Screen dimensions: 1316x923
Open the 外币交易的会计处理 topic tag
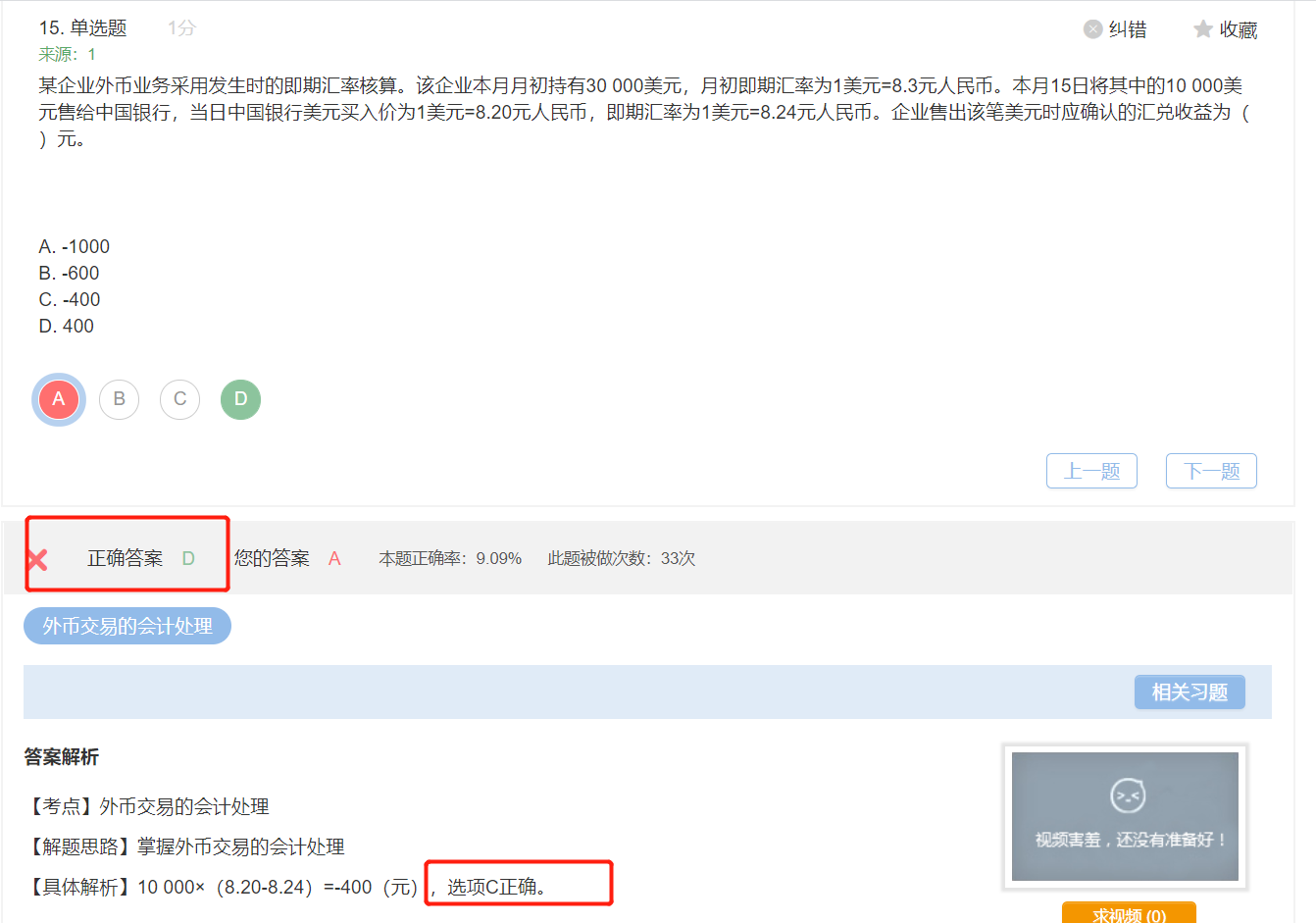[x=127, y=626]
